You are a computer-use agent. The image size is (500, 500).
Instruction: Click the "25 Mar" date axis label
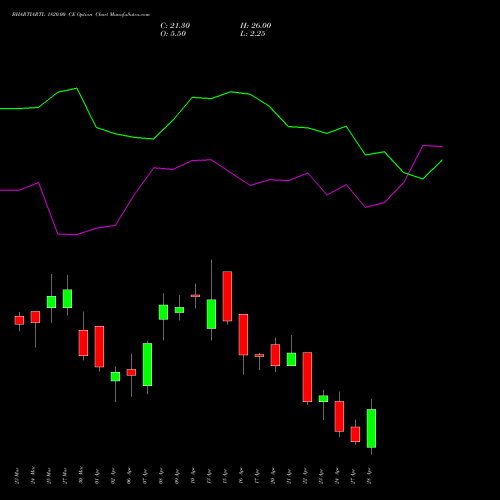pyautogui.click(x=49, y=476)
